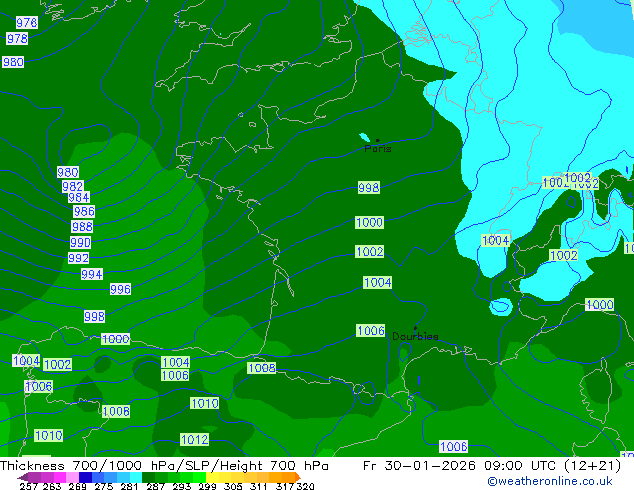Click the Dourbies location label
The height and width of the screenshot is (490, 634).
click(x=415, y=336)
